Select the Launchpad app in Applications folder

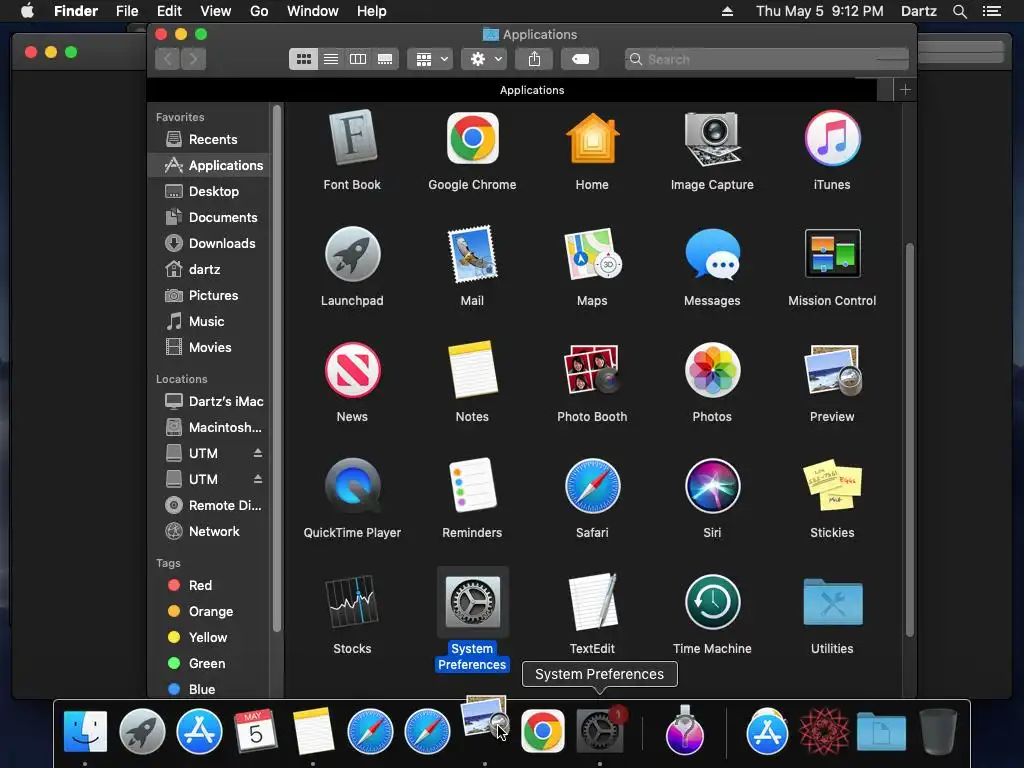[x=352, y=254]
